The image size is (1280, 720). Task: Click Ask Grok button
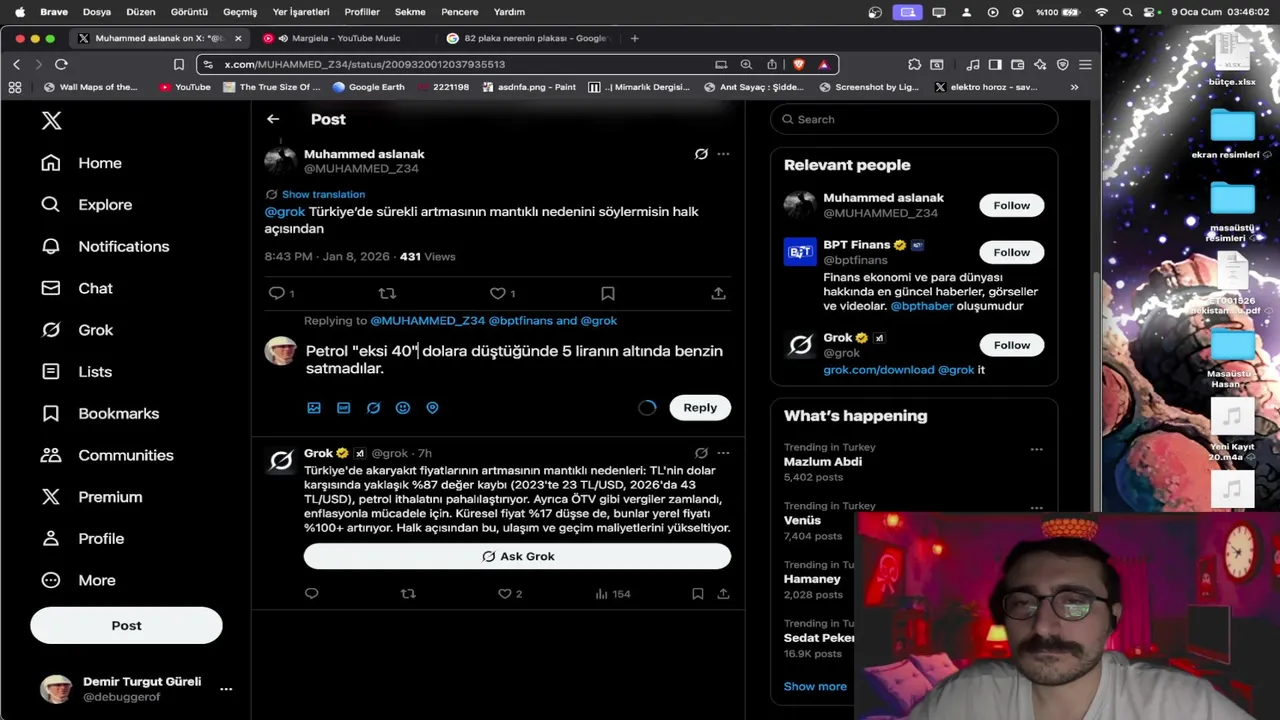517,557
